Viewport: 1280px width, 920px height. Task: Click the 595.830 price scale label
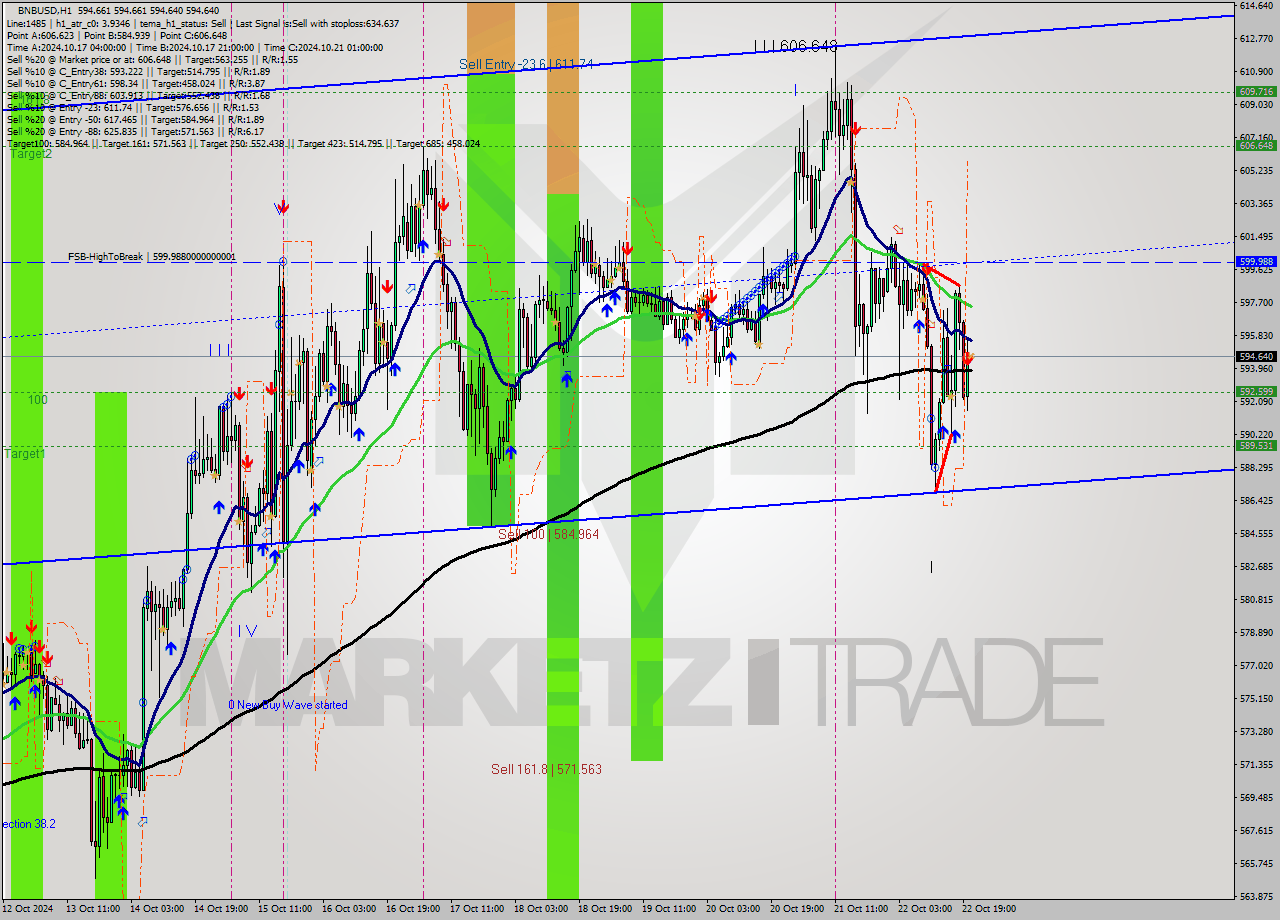pyautogui.click(x=1256, y=336)
